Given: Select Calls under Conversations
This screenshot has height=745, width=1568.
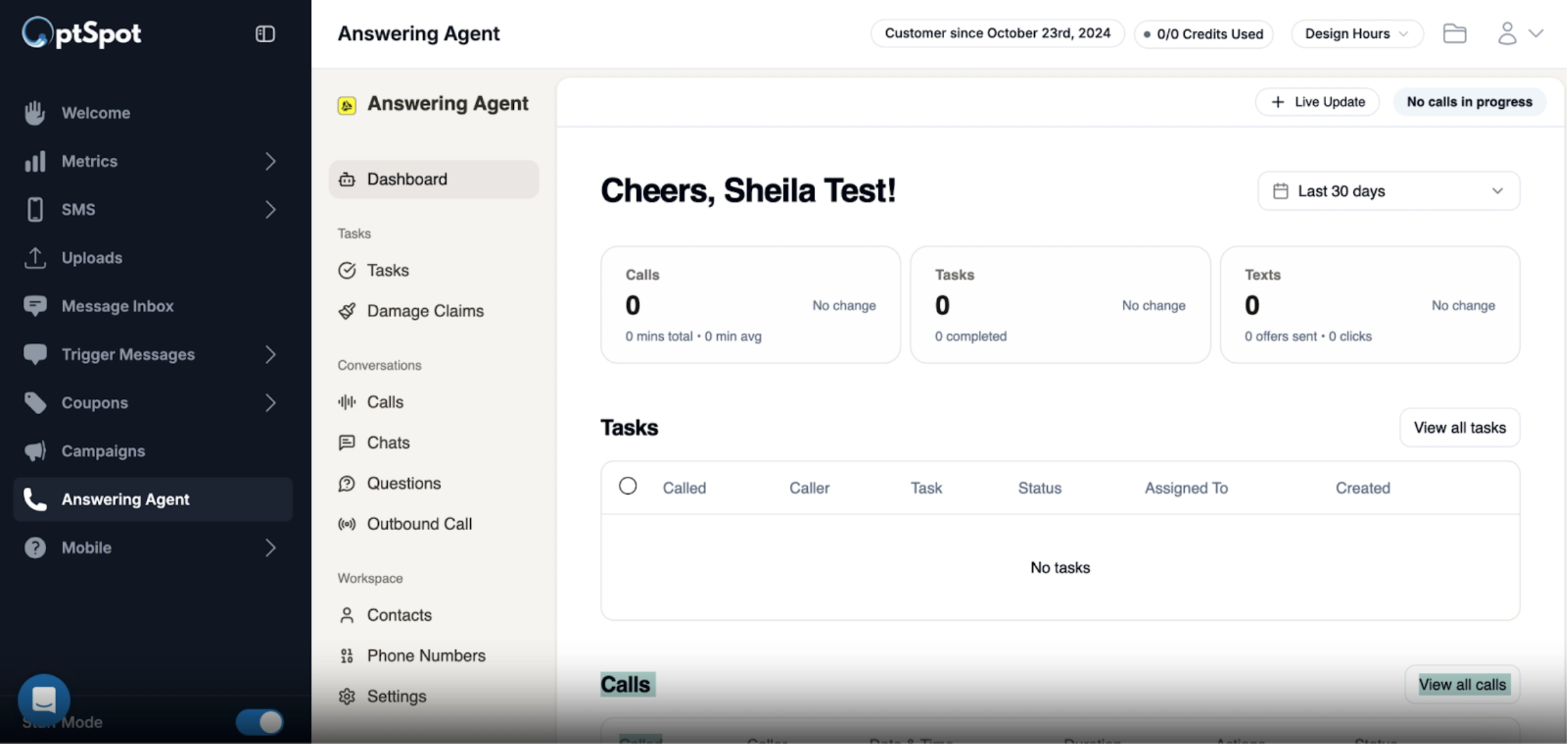Looking at the screenshot, I should tap(385, 401).
